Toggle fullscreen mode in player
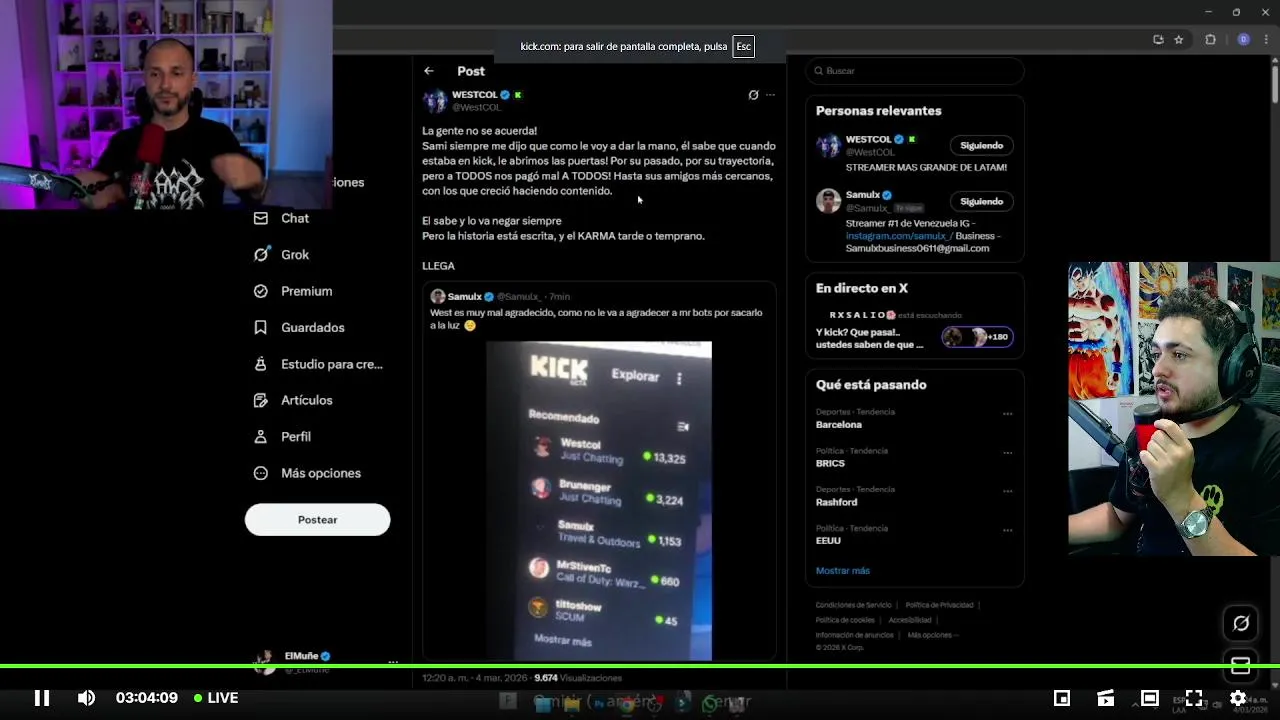 pyautogui.click(x=1194, y=698)
